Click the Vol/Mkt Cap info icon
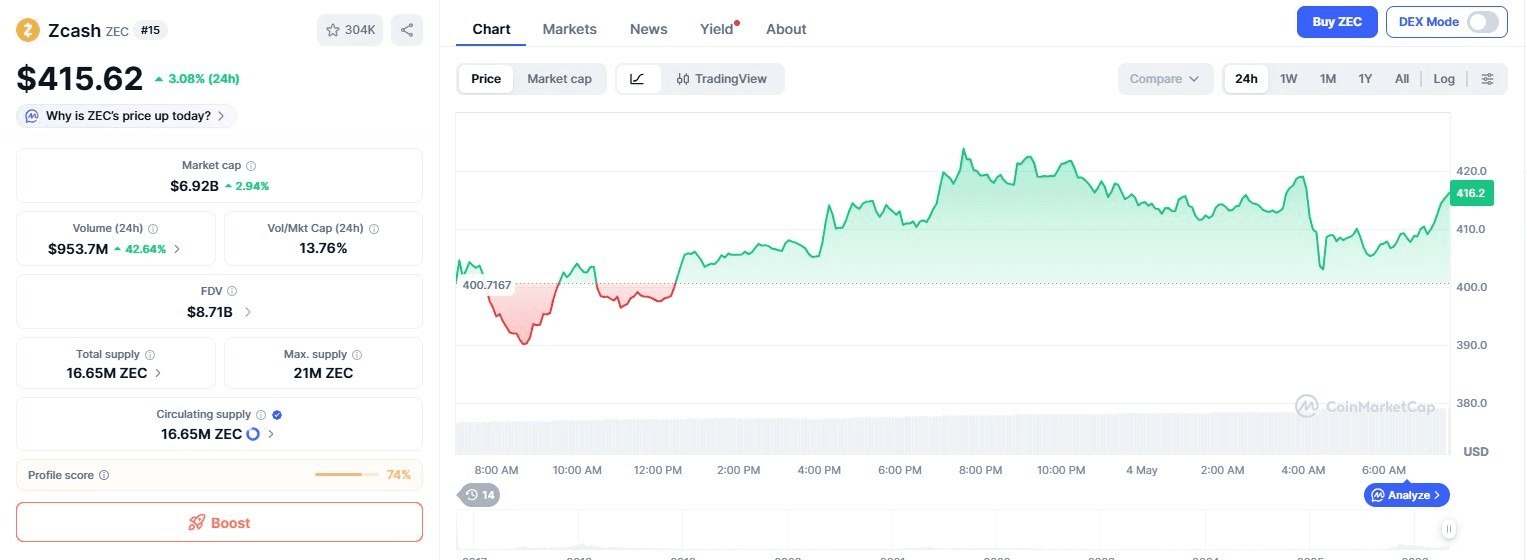Image resolution: width=1527 pixels, height=560 pixels. (374, 229)
